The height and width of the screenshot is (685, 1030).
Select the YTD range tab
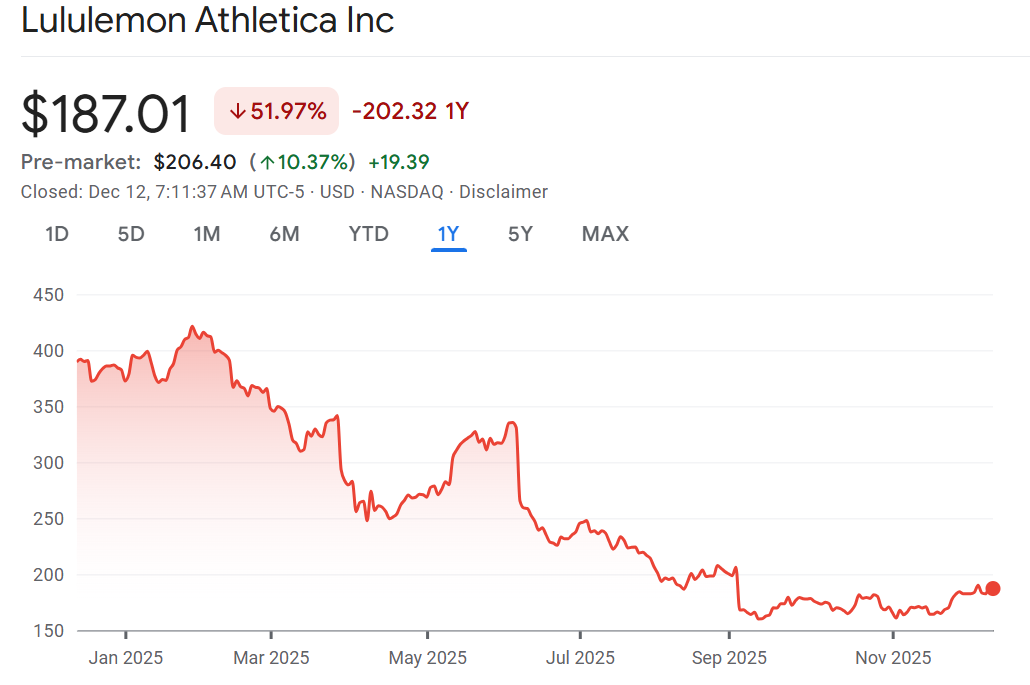point(368,234)
